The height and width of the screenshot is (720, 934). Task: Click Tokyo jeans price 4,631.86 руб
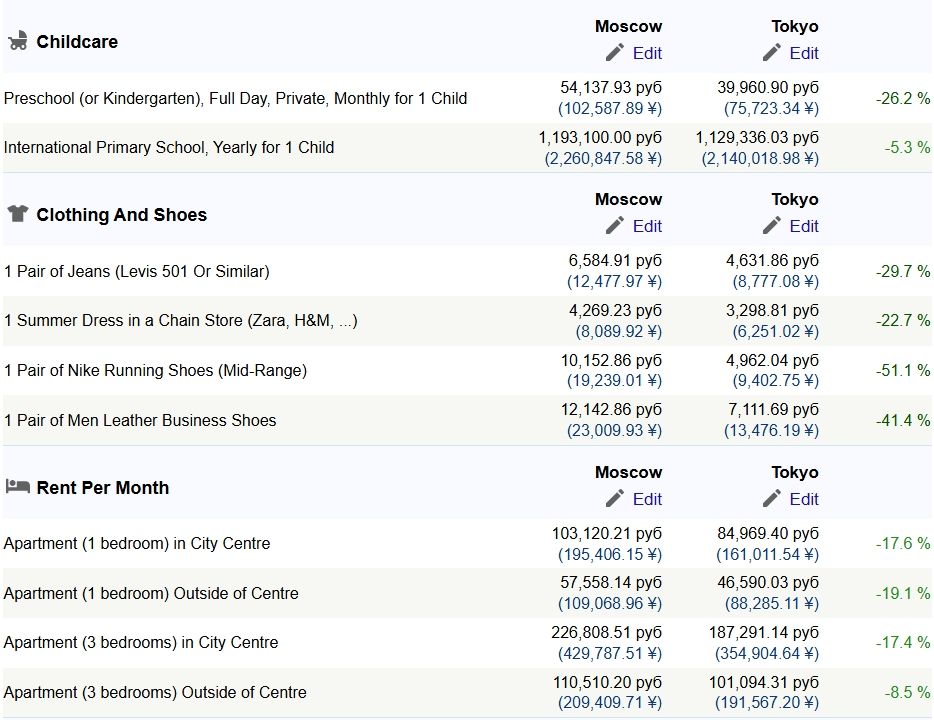[772, 261]
